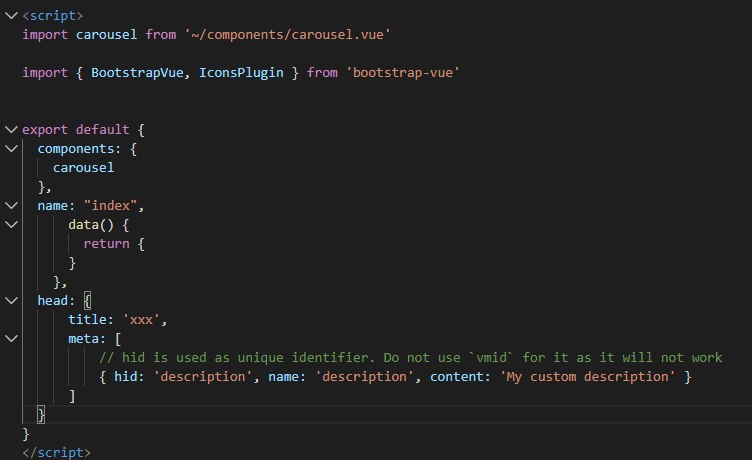The image size is (752, 460).
Task: Place cursor on IconsPlugin identifier
Action: [241, 72]
